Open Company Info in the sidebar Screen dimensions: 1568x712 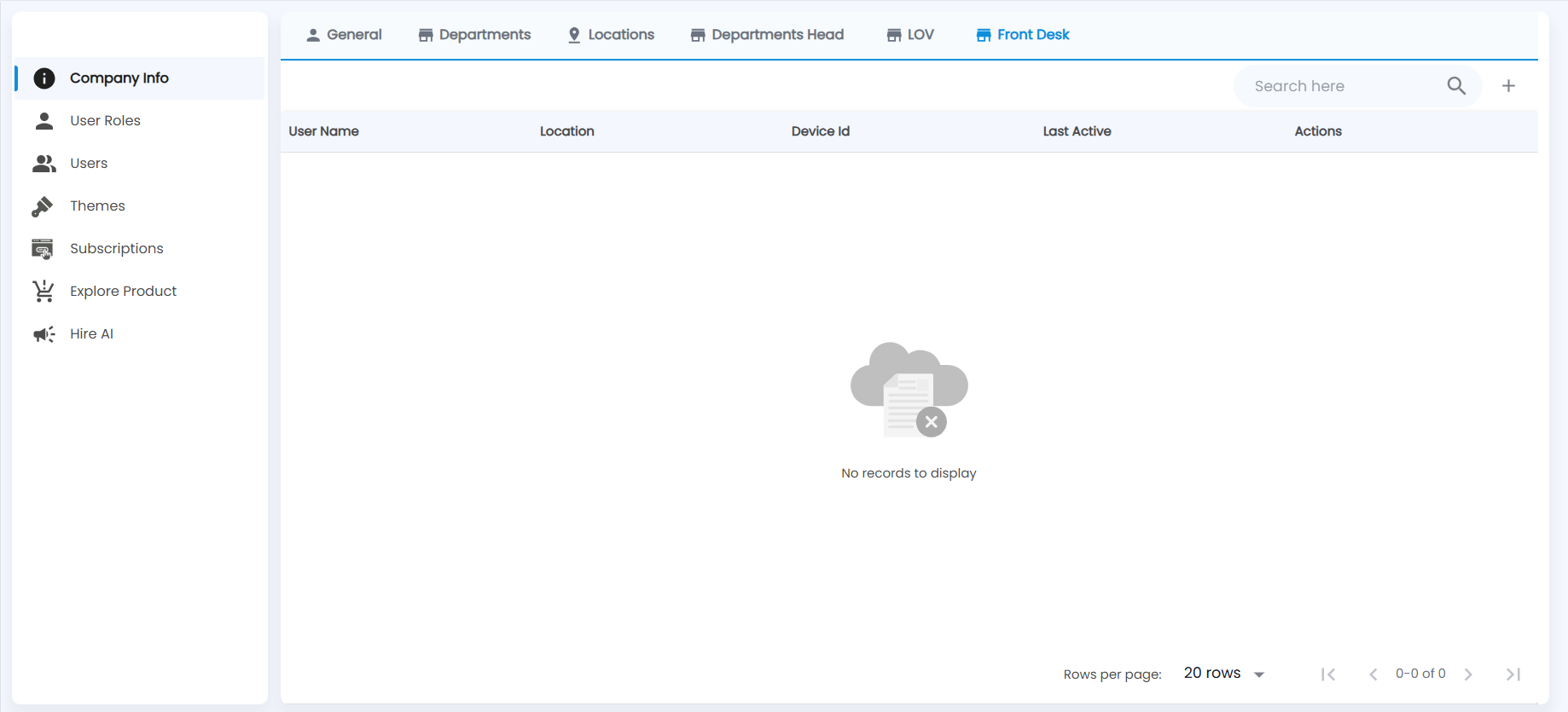(140, 78)
